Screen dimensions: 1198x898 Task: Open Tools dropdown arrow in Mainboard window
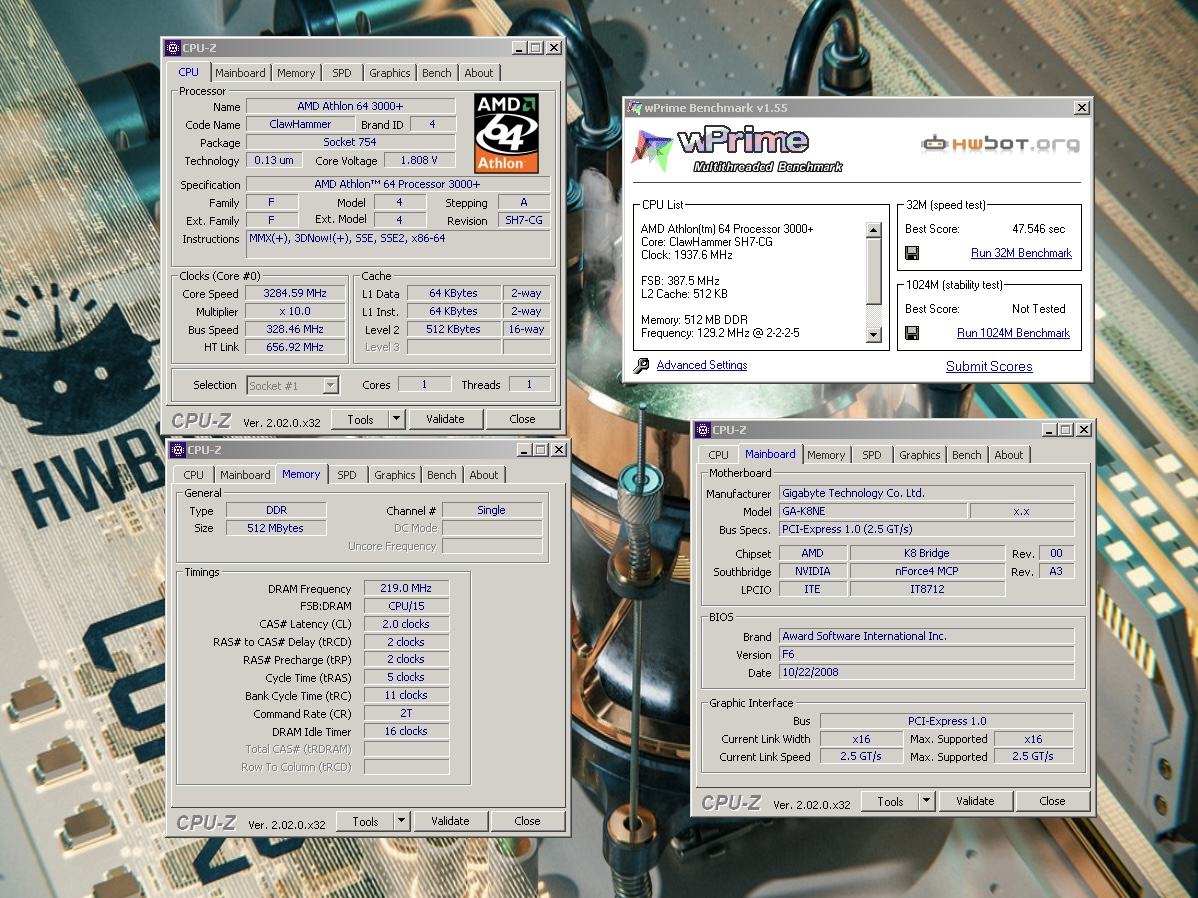(x=926, y=801)
